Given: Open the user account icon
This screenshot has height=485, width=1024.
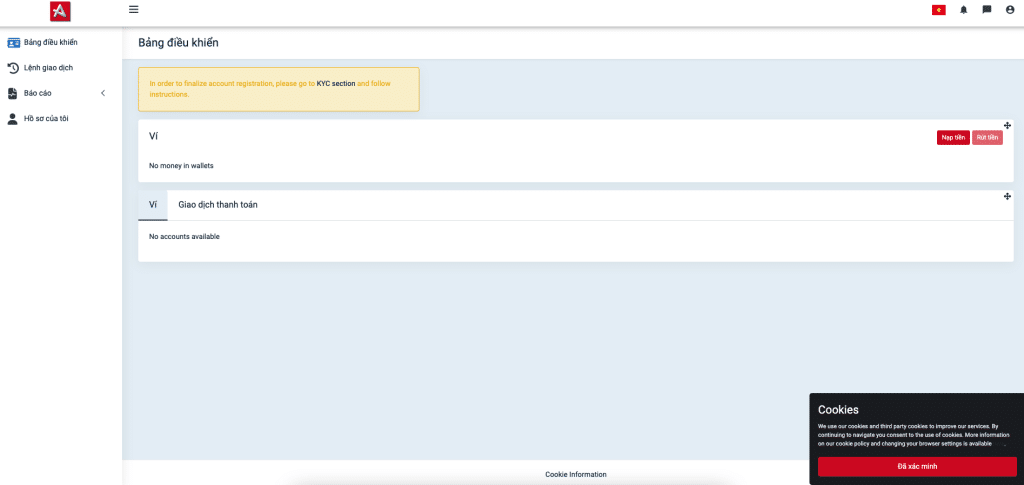Looking at the screenshot, I should coord(1010,10).
